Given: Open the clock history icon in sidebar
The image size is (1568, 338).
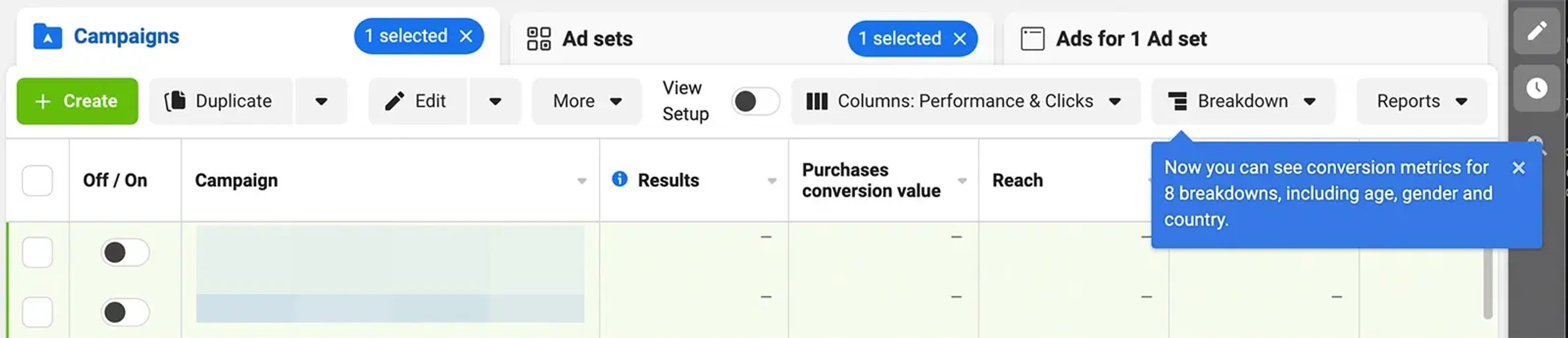Looking at the screenshot, I should point(1536,88).
